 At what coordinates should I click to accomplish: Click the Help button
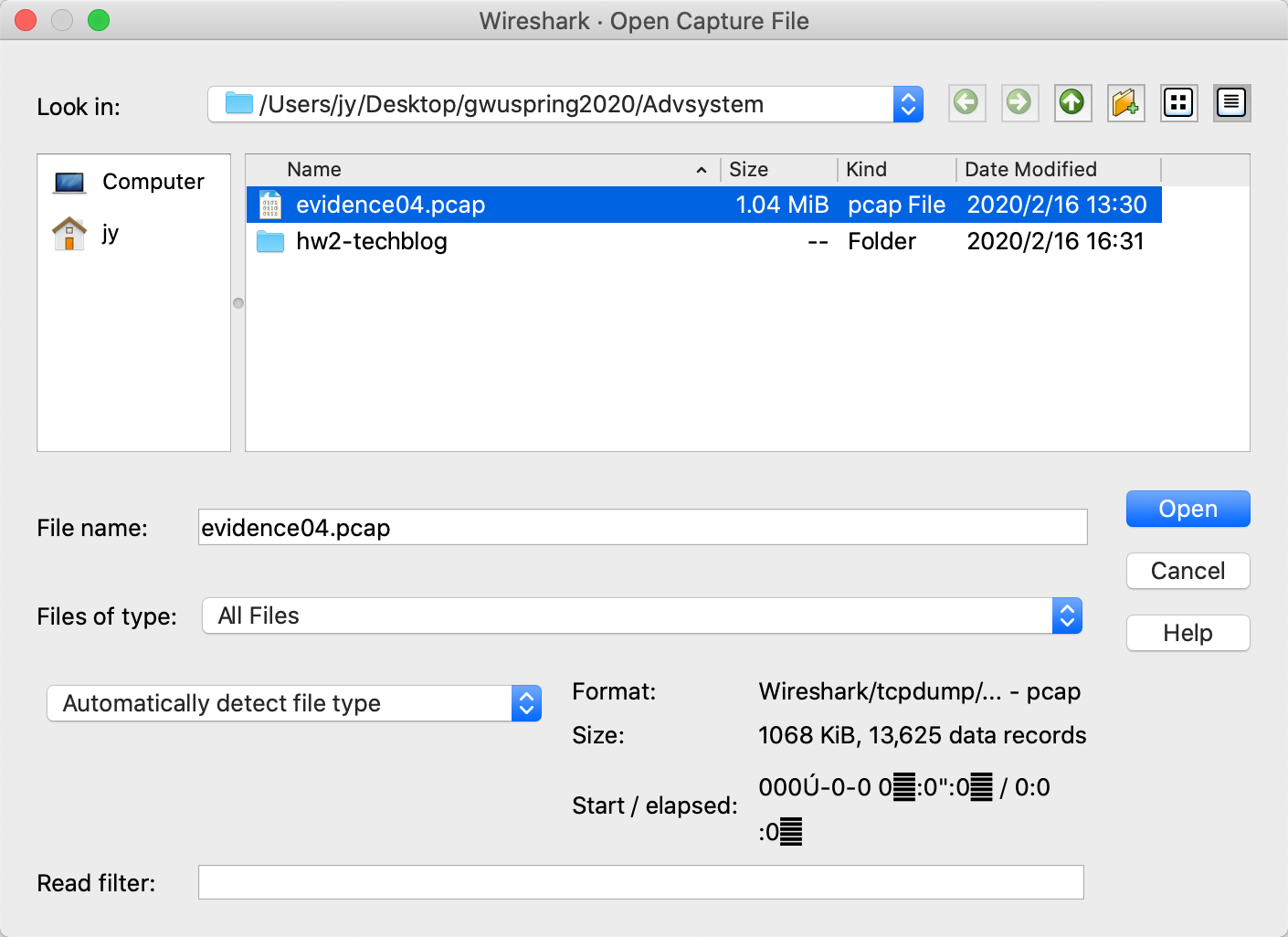coord(1188,633)
